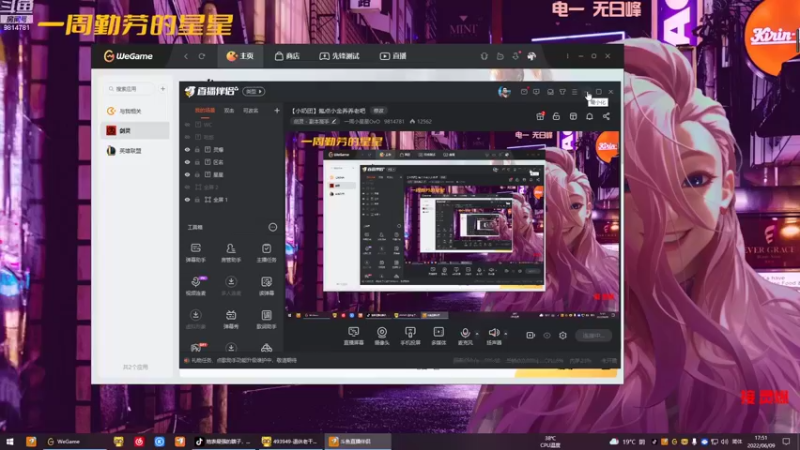Toggle lock on the 灵魂 layer

point(197,149)
